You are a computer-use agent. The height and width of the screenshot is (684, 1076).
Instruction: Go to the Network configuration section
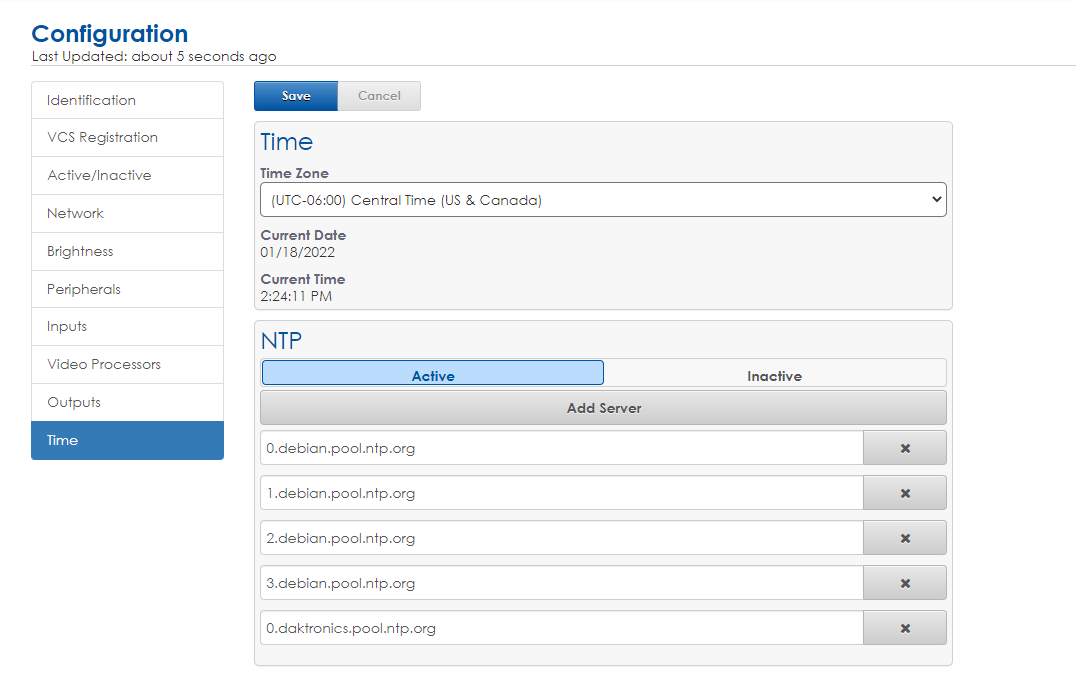coord(127,213)
